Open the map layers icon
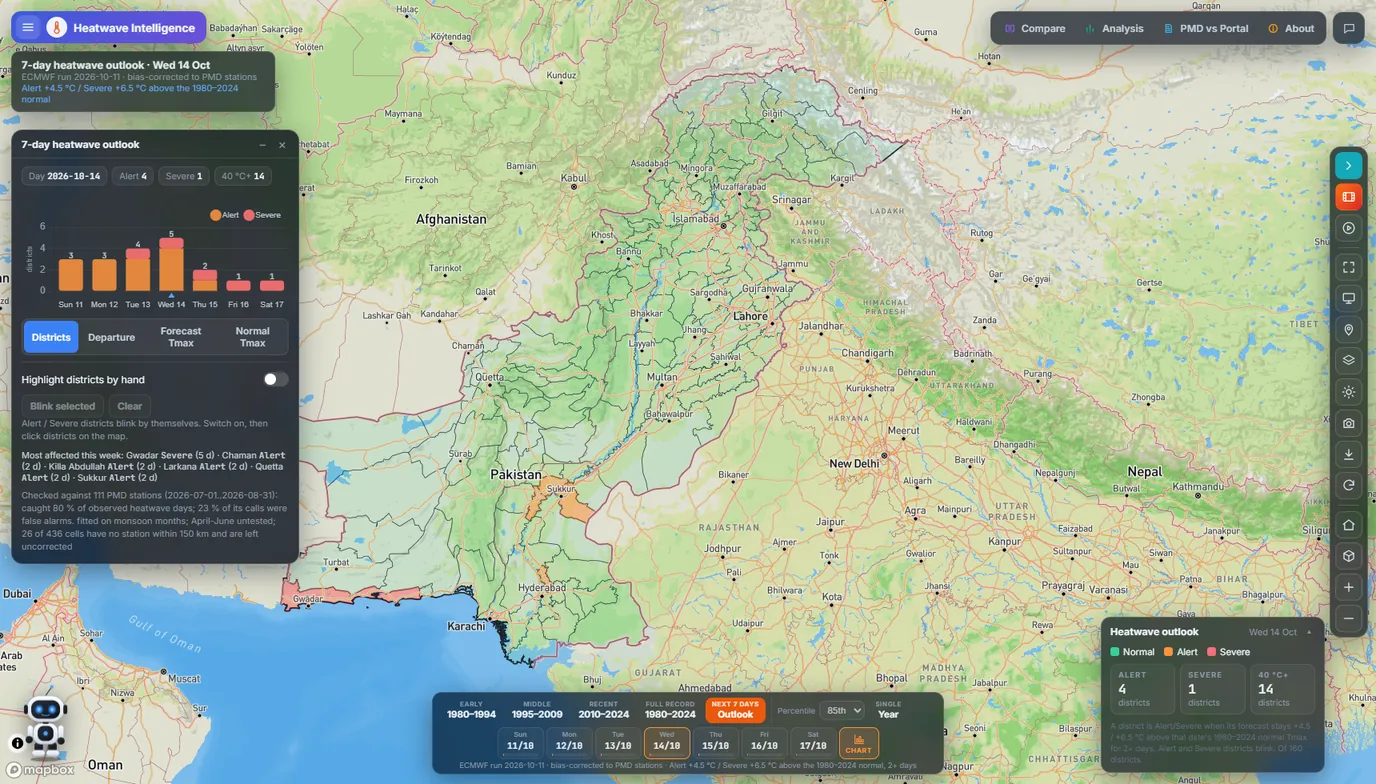 pyautogui.click(x=1348, y=361)
